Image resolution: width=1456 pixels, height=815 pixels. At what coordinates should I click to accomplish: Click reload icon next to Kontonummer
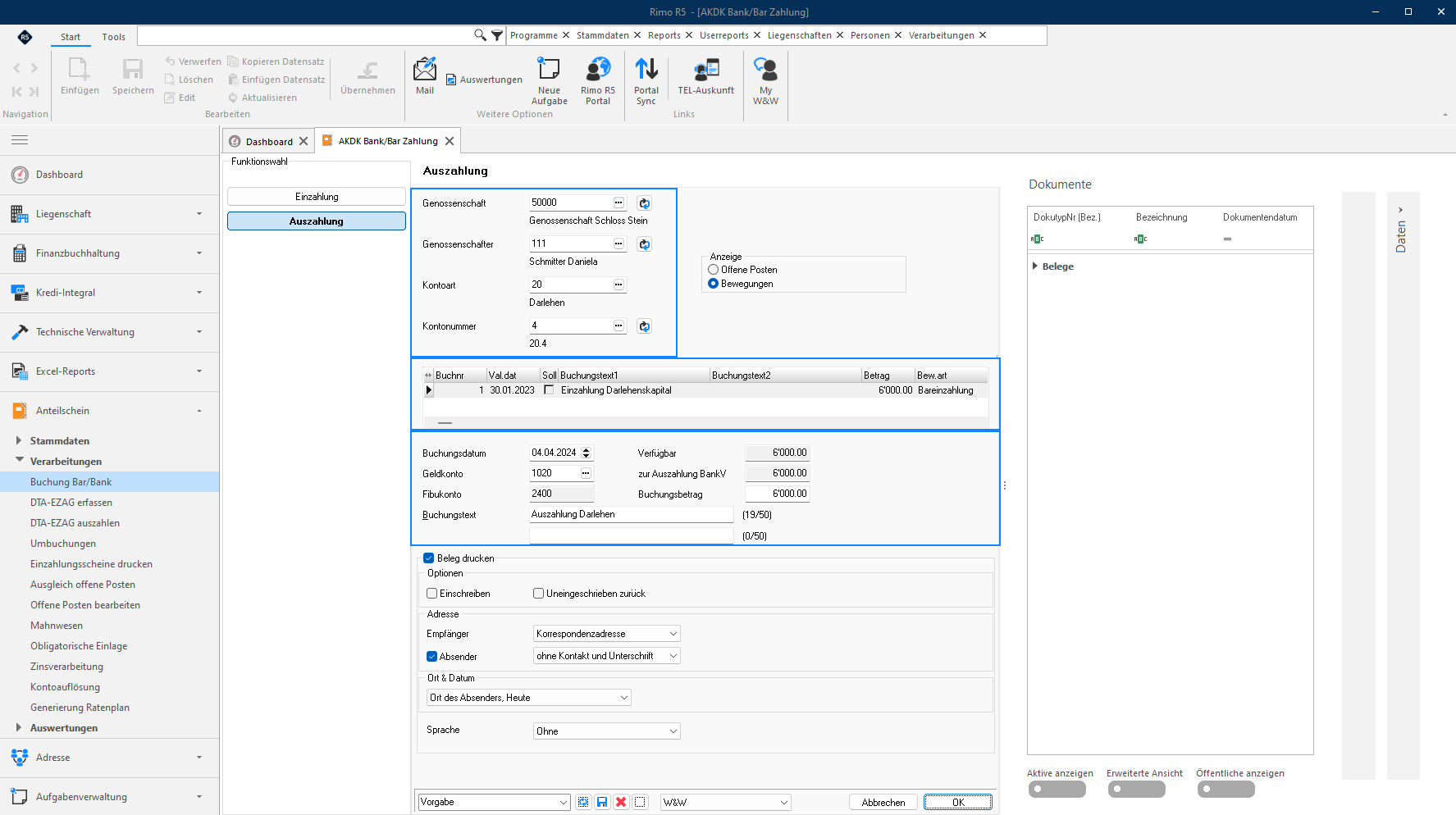(645, 326)
